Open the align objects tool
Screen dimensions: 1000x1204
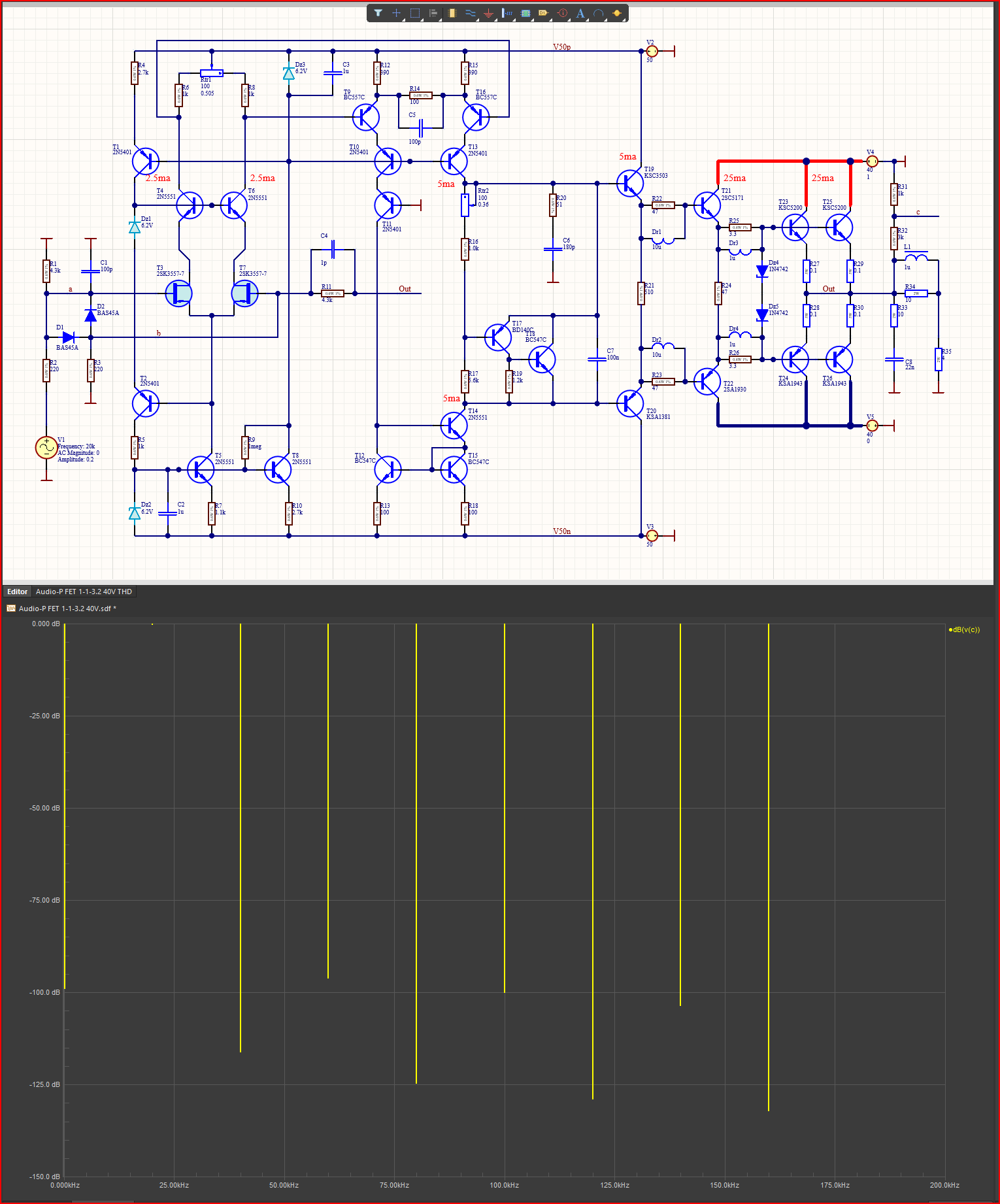click(433, 12)
